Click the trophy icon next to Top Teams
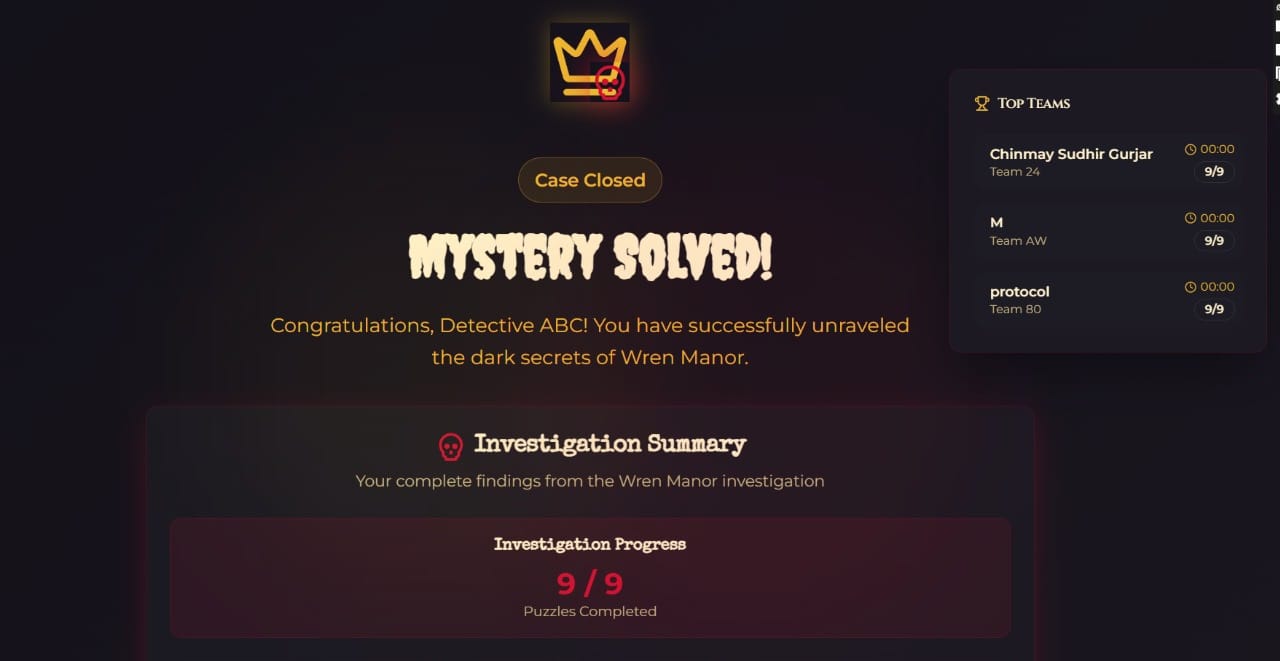This screenshot has height=661, width=1280. (982, 103)
